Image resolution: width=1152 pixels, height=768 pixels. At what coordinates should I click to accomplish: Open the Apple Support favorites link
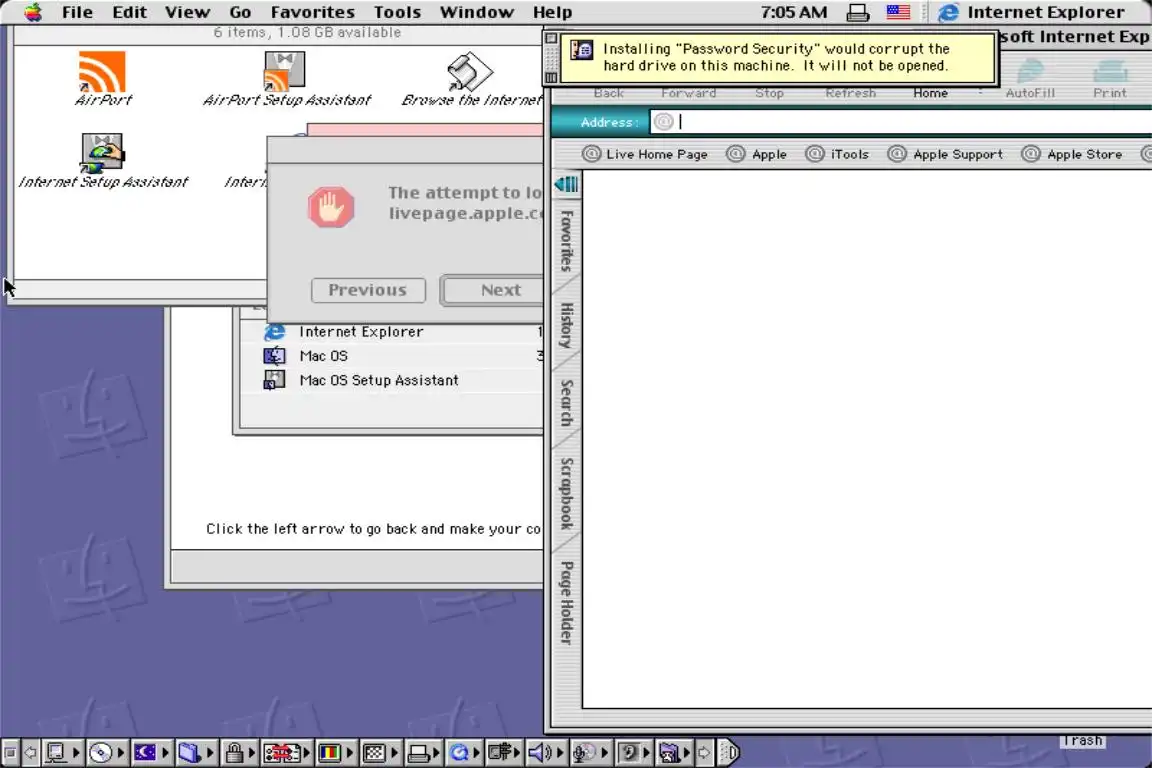coord(945,154)
